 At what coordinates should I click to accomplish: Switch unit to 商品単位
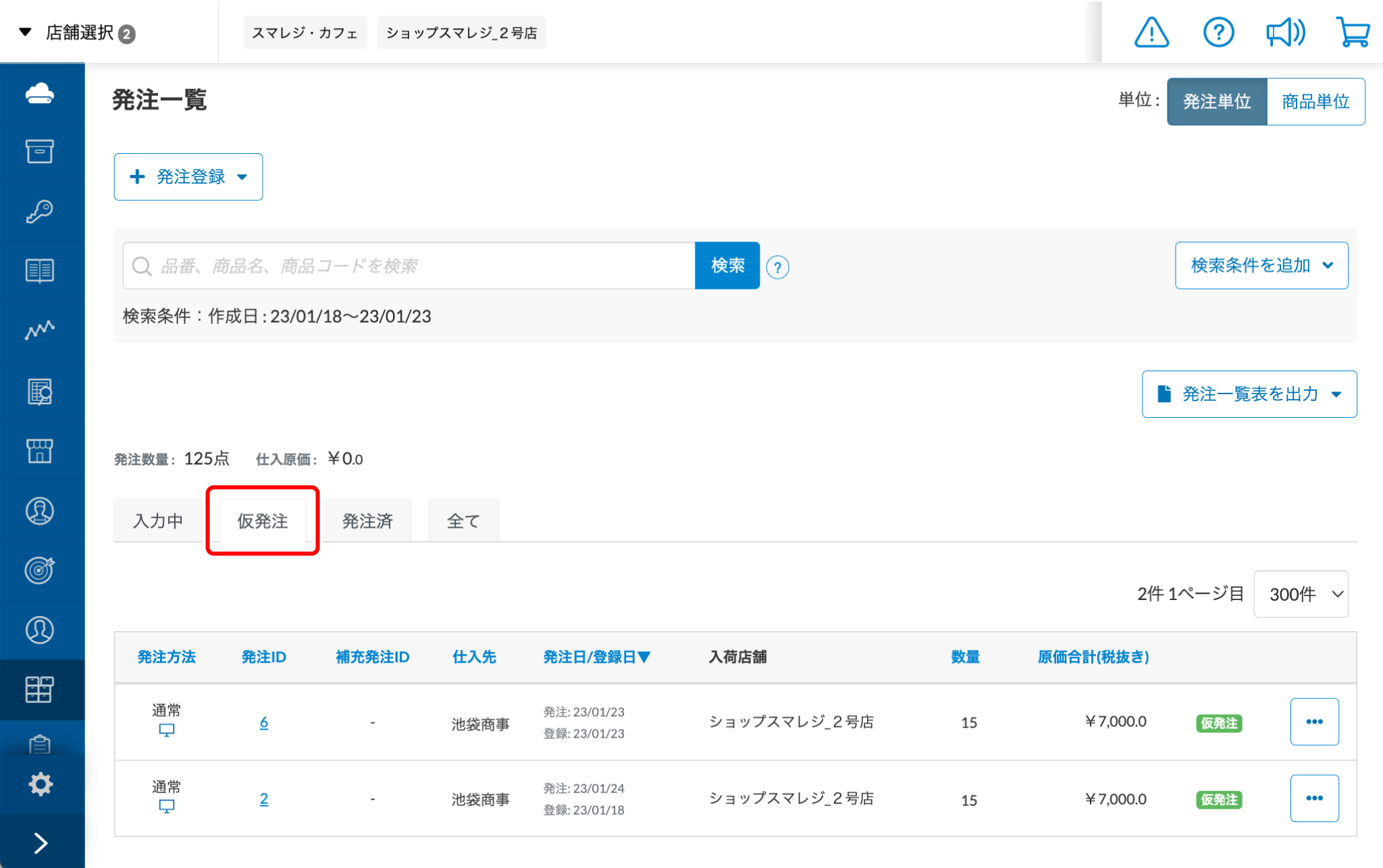tap(1315, 102)
